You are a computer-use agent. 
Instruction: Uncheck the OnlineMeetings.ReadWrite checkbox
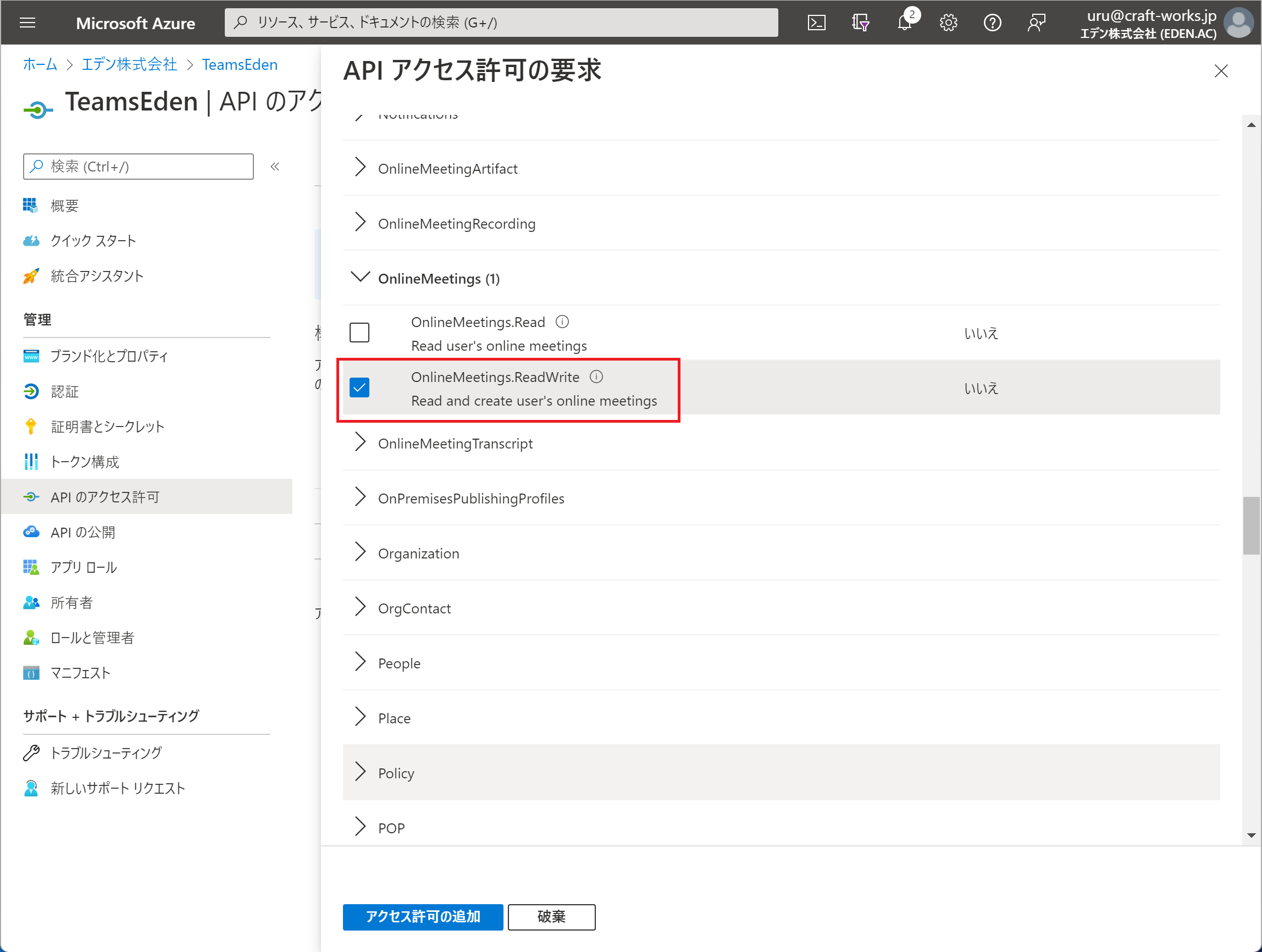point(359,388)
